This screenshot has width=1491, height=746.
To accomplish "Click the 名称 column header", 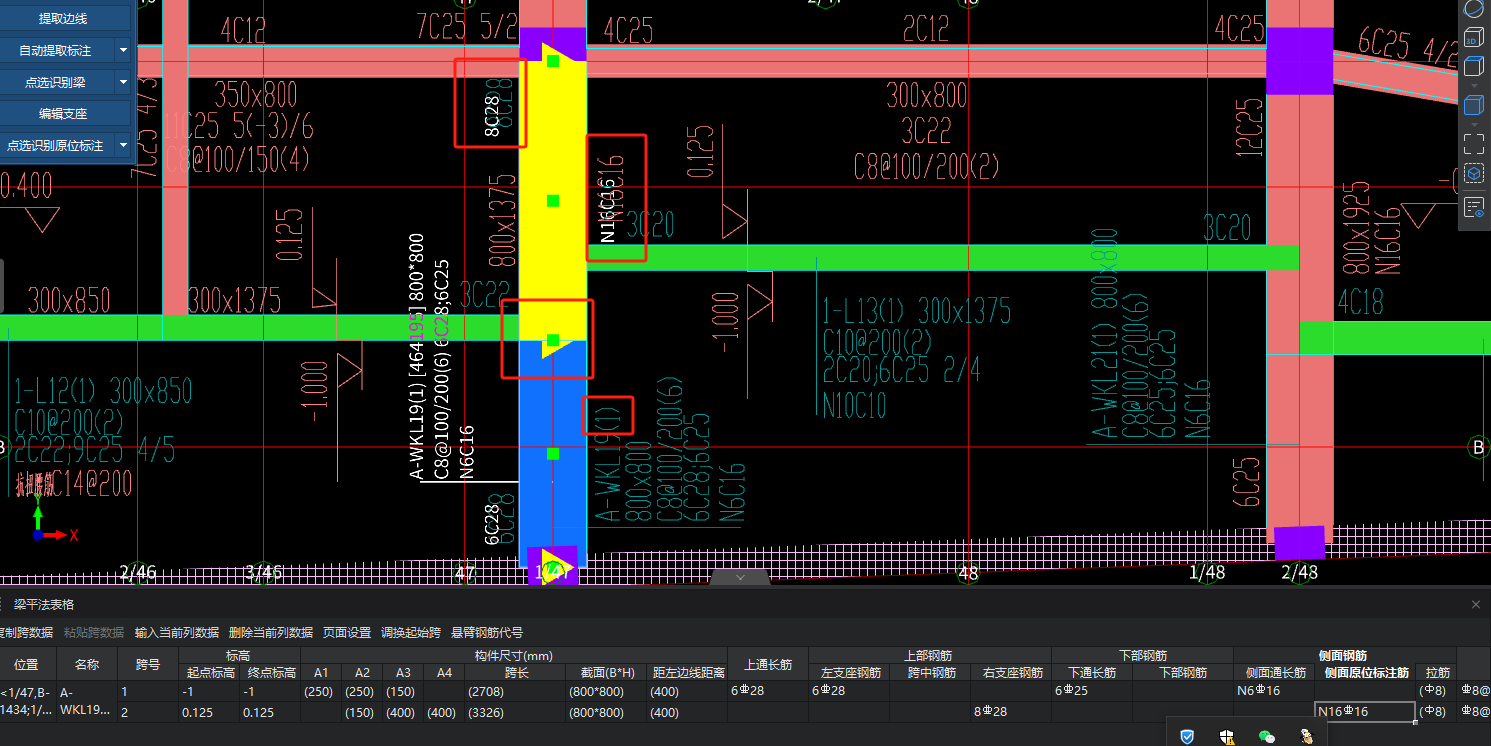I will 86,664.
